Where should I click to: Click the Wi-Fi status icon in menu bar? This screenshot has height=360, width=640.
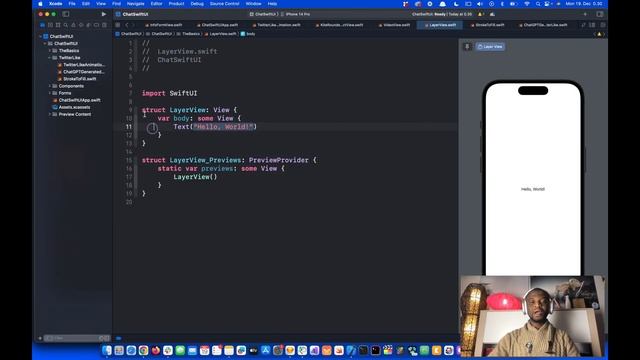click(527, 4)
